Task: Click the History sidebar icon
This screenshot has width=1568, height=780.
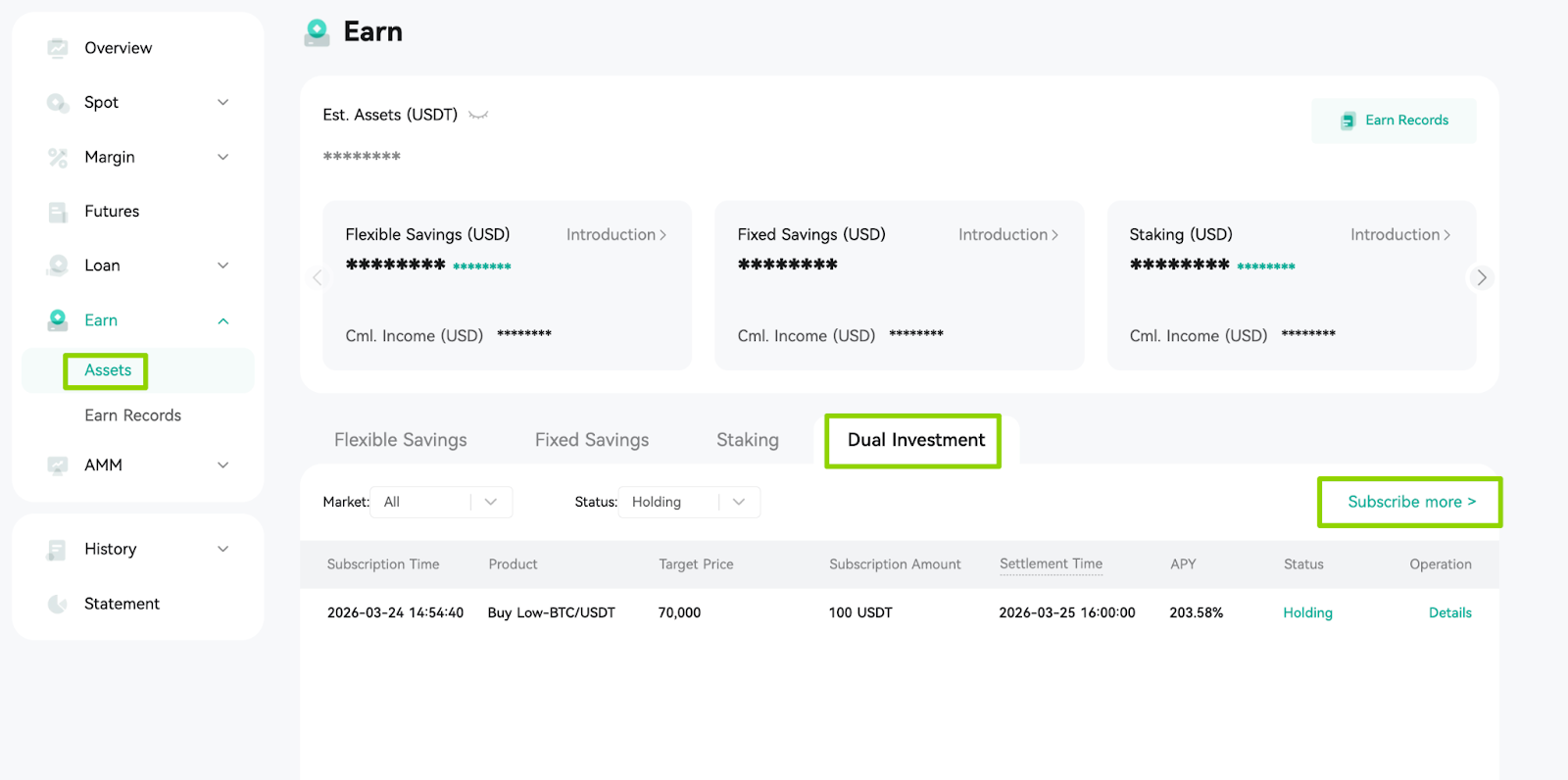Action: pos(58,550)
